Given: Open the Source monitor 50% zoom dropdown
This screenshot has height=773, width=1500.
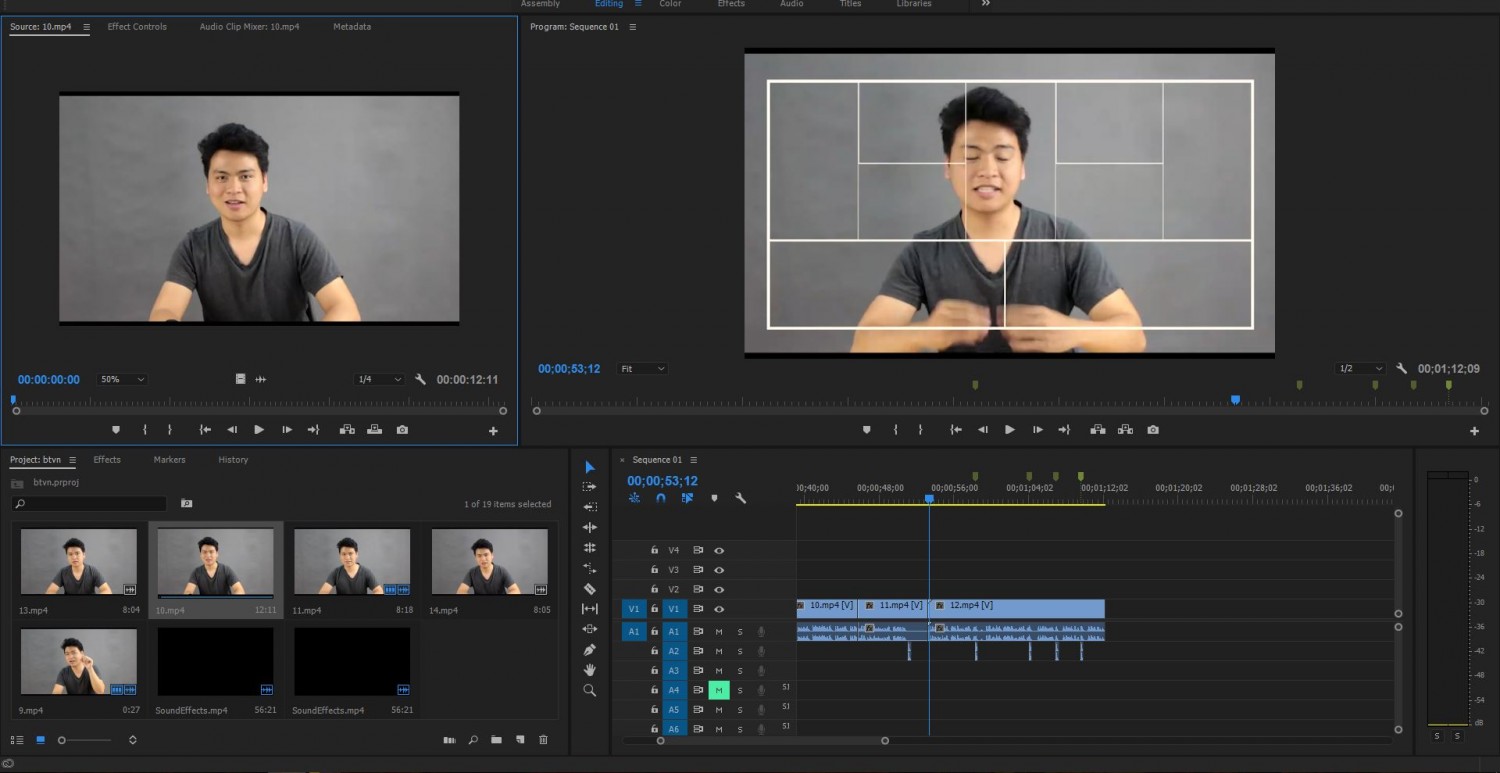Looking at the screenshot, I should [x=122, y=380].
